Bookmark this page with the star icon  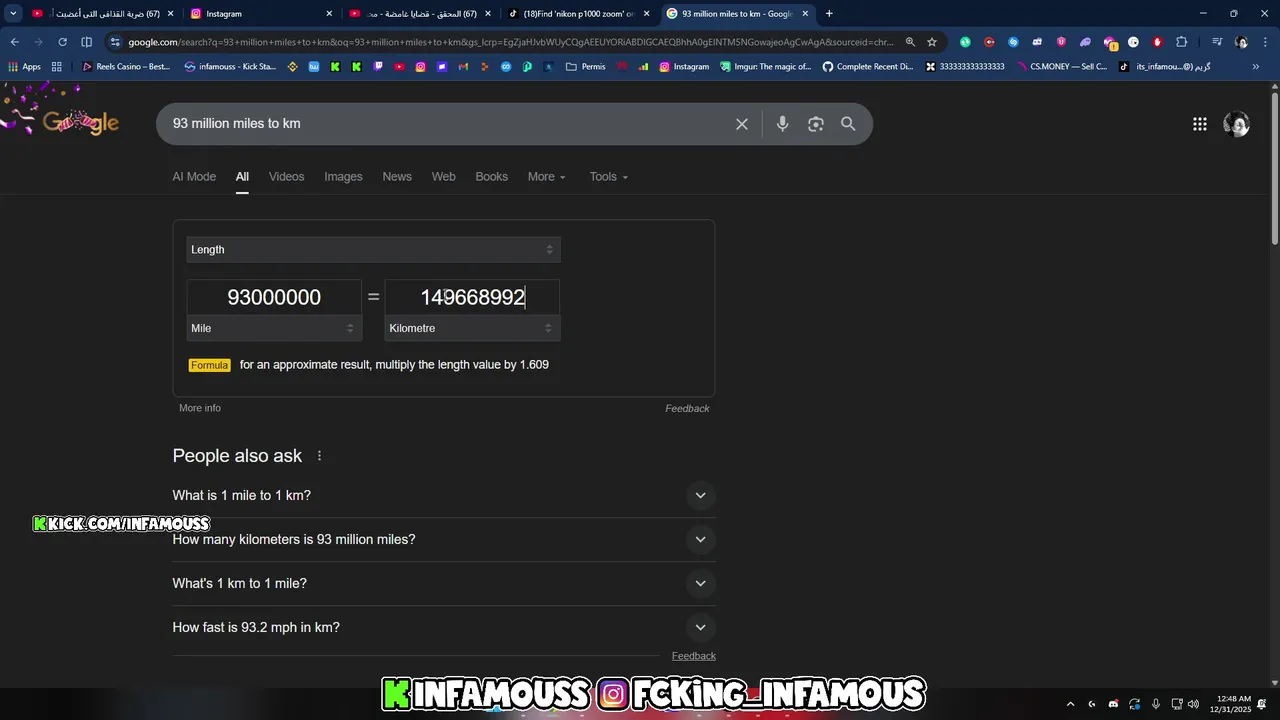[932, 42]
